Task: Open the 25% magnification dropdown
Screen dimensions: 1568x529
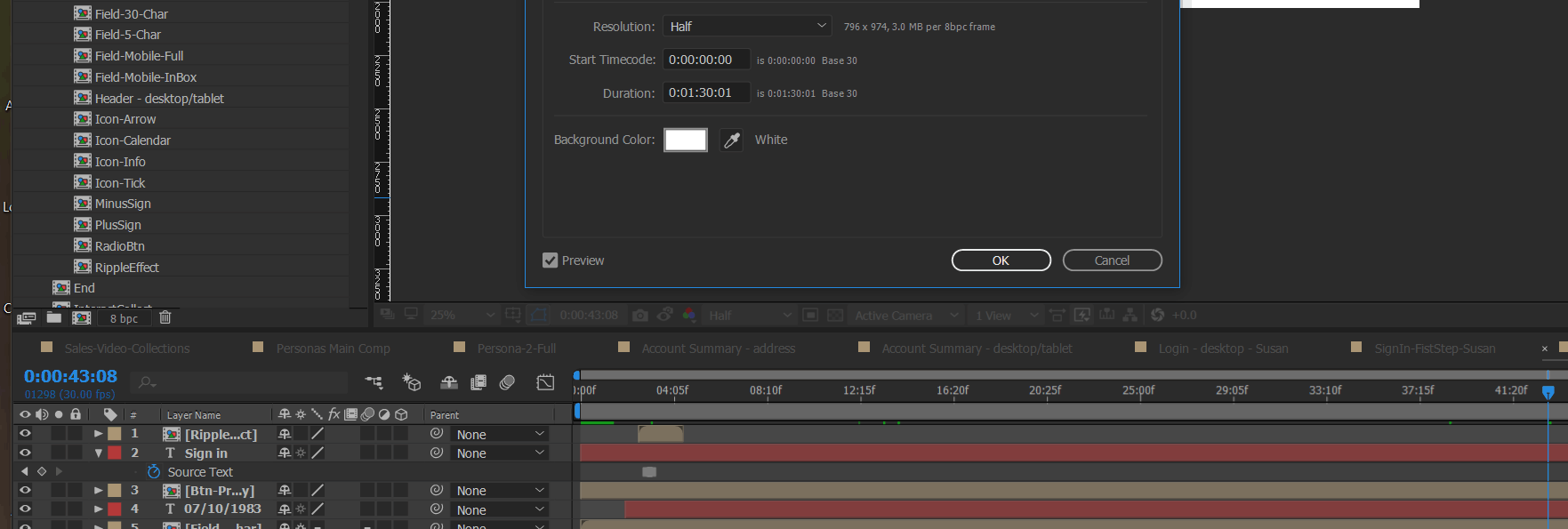Action: [x=461, y=315]
